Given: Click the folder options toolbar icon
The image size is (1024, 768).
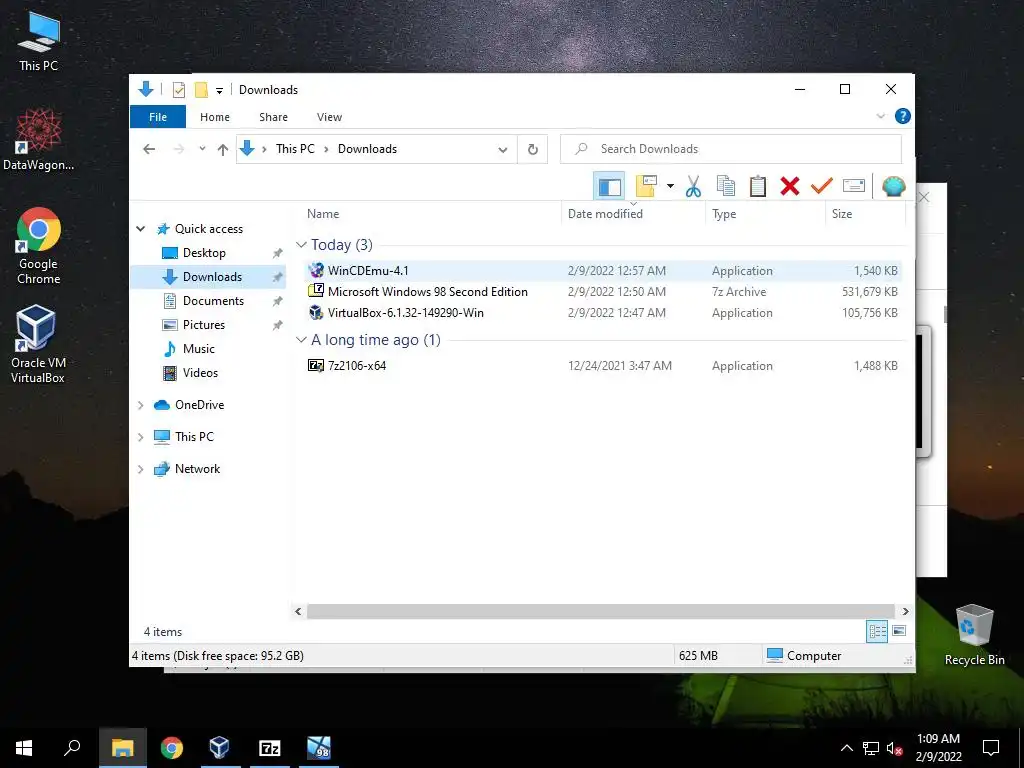Looking at the screenshot, I should (646, 187).
